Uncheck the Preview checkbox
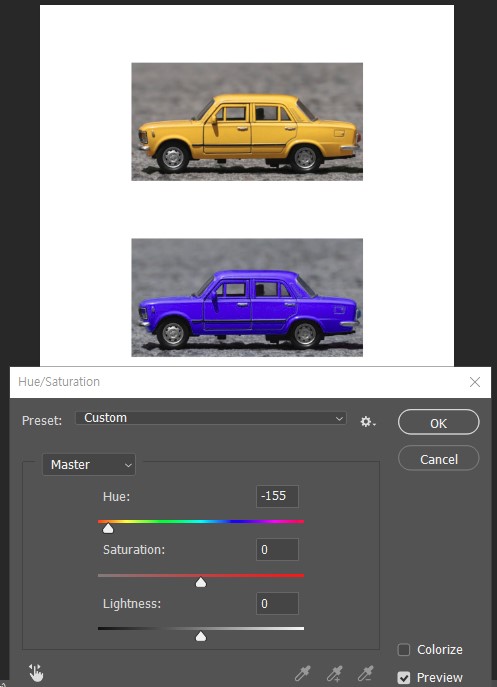Image resolution: width=497 pixels, height=687 pixels. (x=404, y=677)
